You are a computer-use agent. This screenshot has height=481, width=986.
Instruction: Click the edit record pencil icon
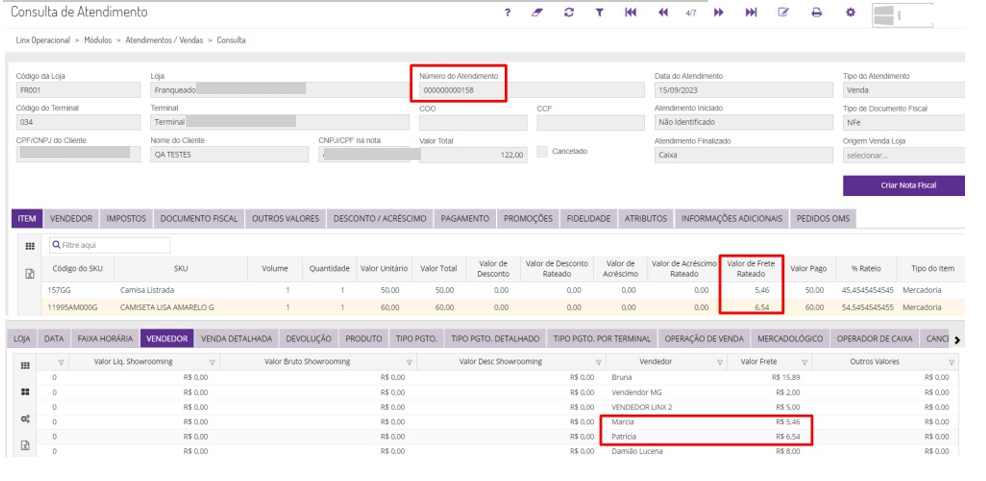pyautogui.click(x=784, y=13)
